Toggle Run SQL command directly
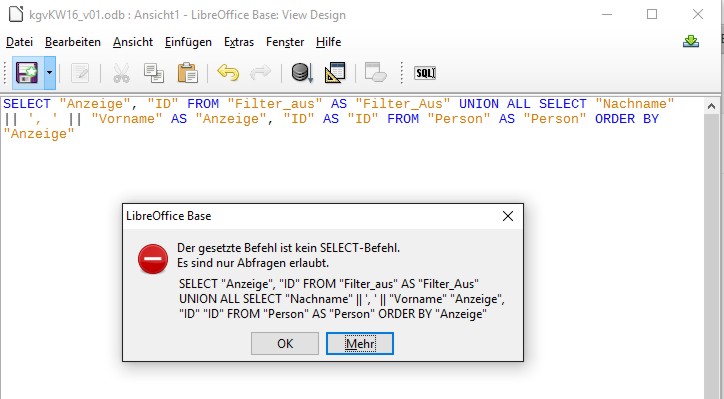Image resolution: width=724 pixels, height=399 pixels. click(425, 73)
